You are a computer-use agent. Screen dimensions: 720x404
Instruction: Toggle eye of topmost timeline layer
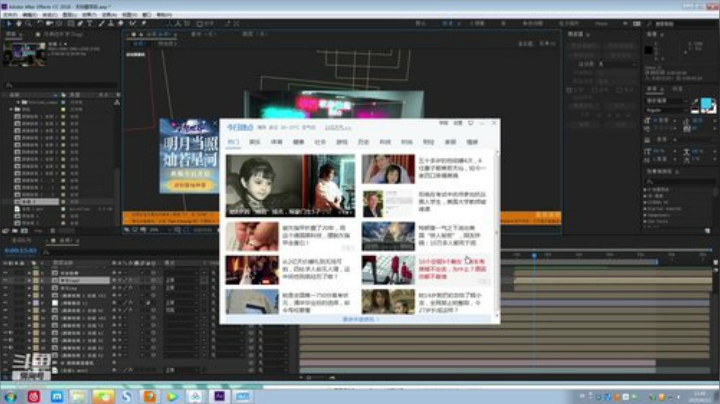[6, 273]
